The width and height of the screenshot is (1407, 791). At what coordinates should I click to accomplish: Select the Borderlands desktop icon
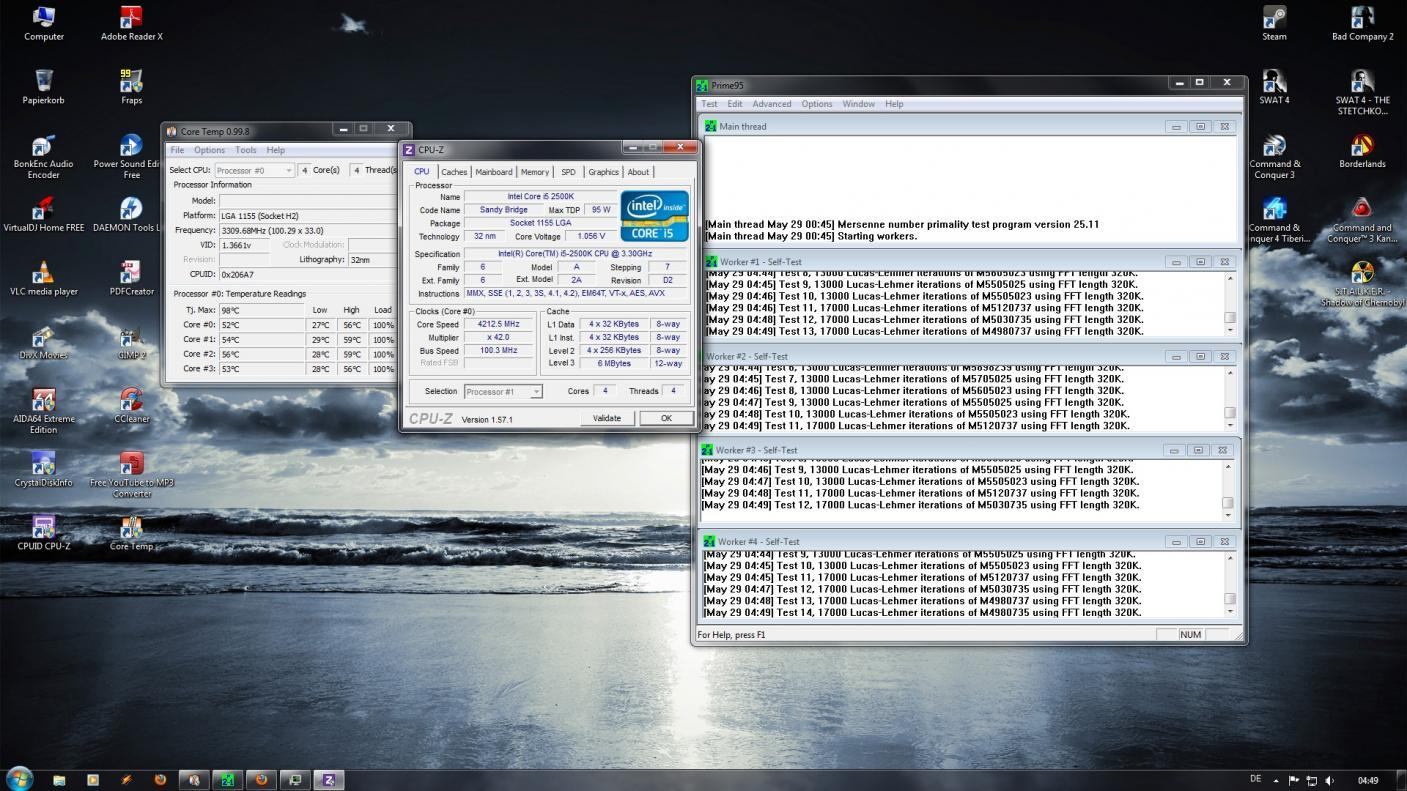click(1362, 150)
